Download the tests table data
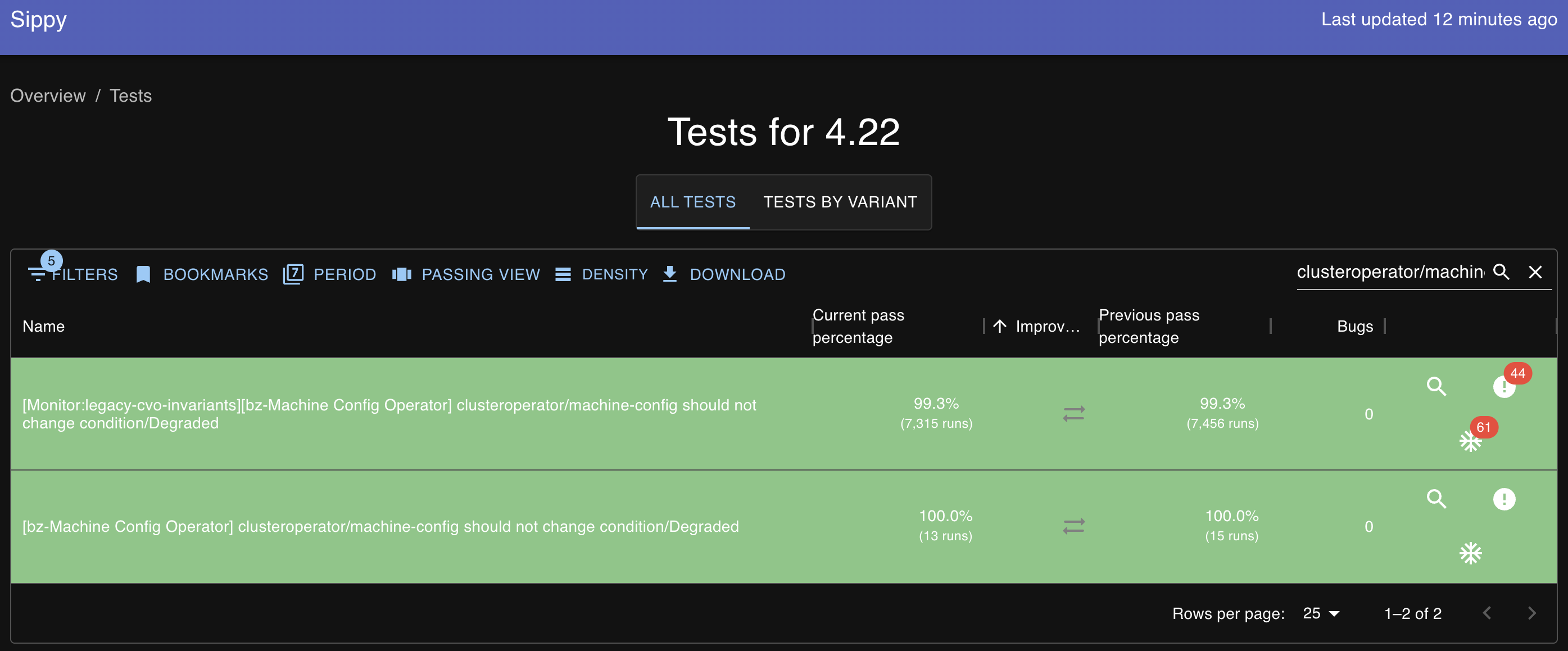Viewport: 1568px width, 651px height. click(x=724, y=275)
